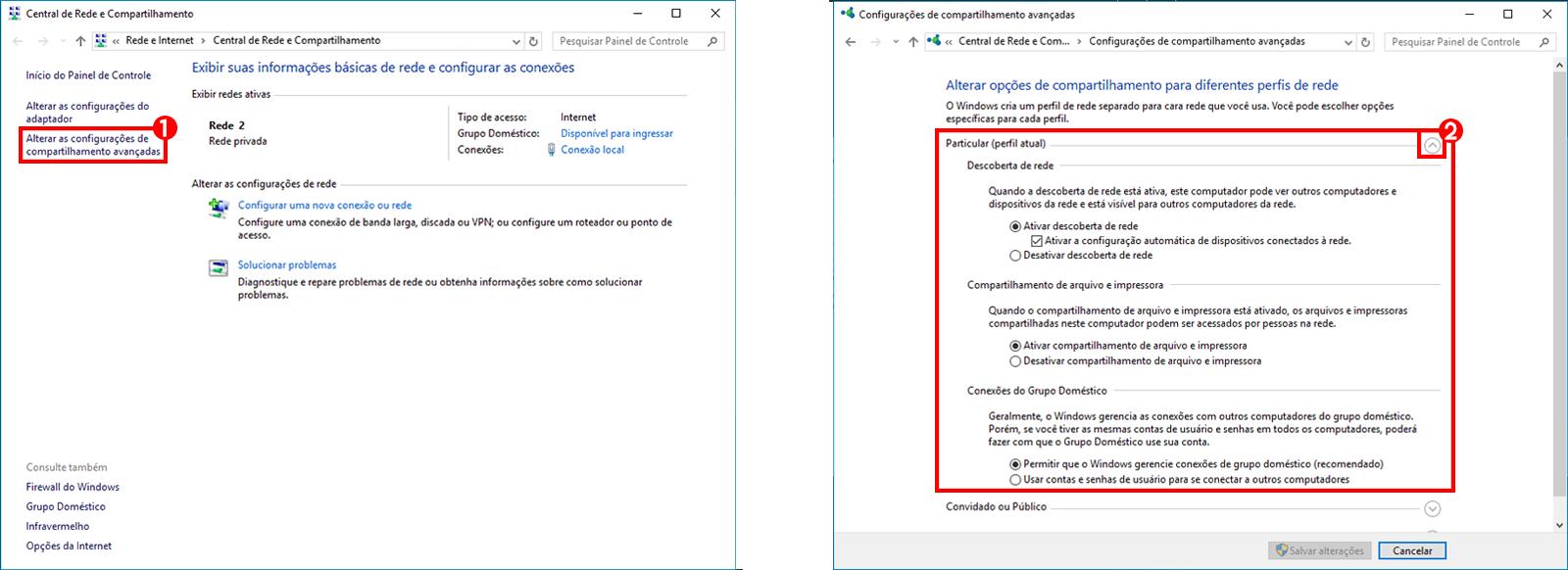Open address dropdown in Configurações de compartilhamento window
This screenshot has width=1568, height=570.
tap(1349, 42)
